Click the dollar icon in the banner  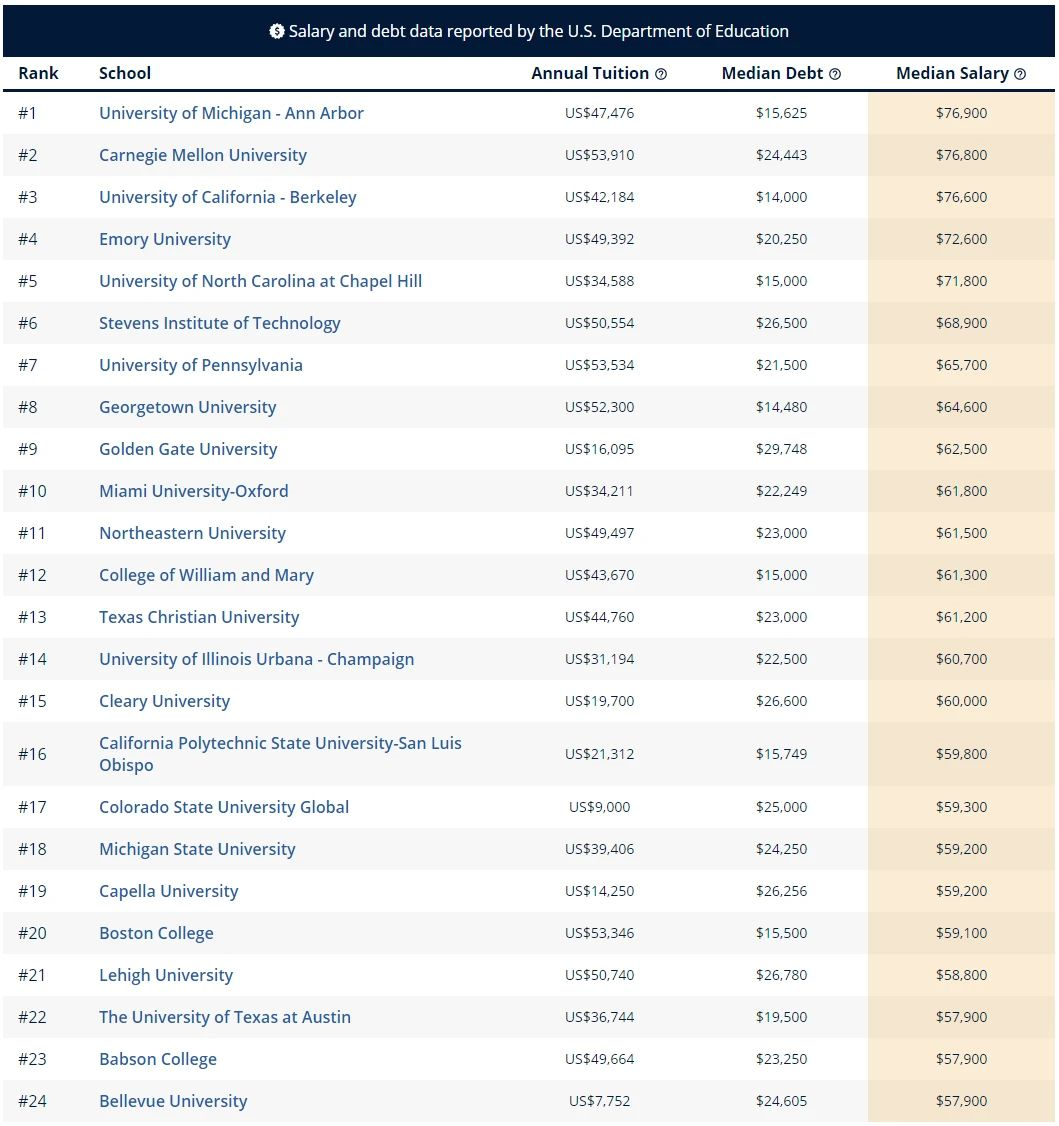tap(277, 31)
